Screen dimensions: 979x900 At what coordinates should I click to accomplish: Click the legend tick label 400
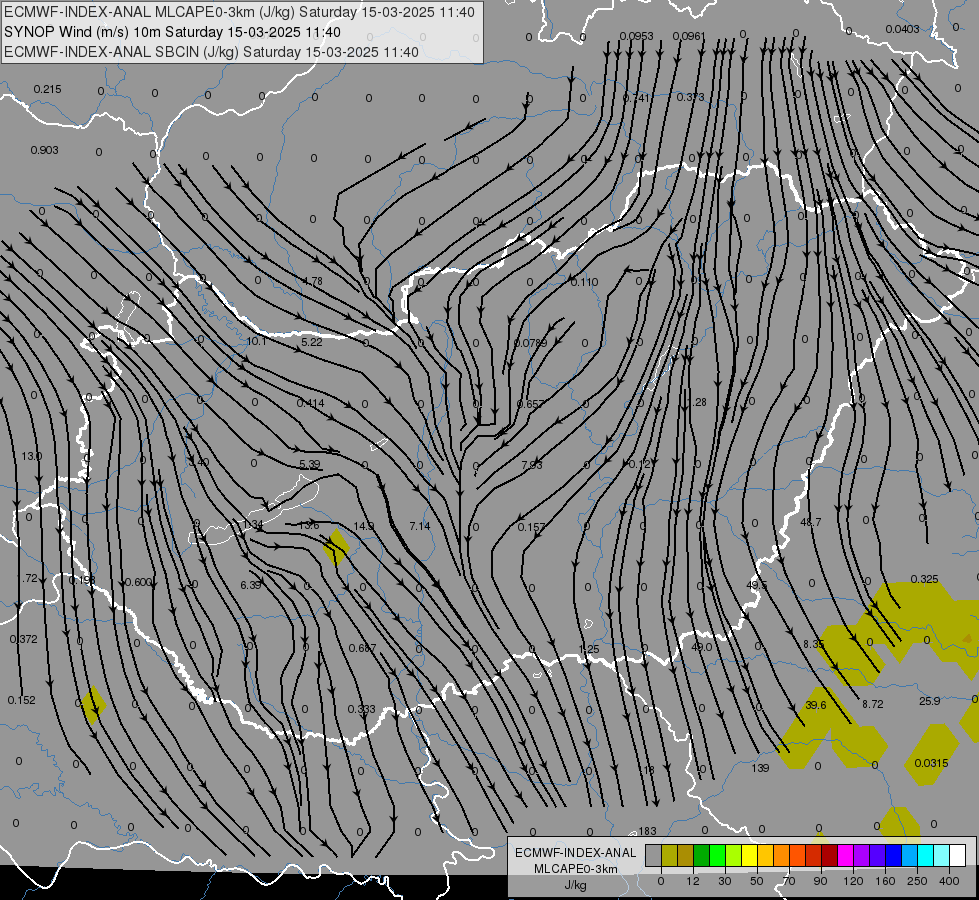tap(949, 881)
